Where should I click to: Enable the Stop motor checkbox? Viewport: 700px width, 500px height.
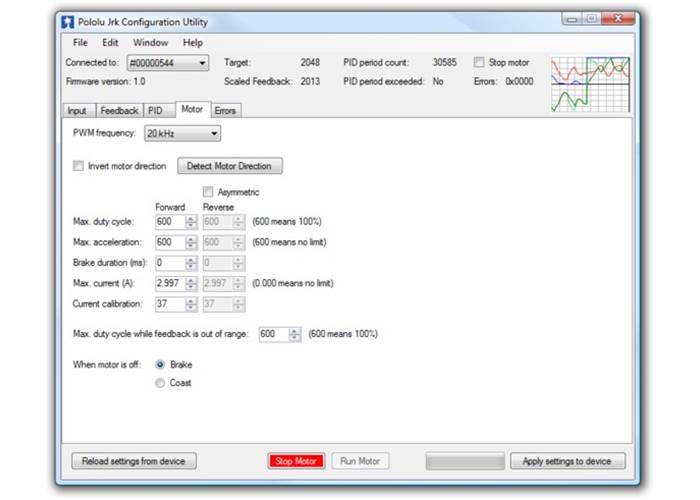[x=479, y=62]
